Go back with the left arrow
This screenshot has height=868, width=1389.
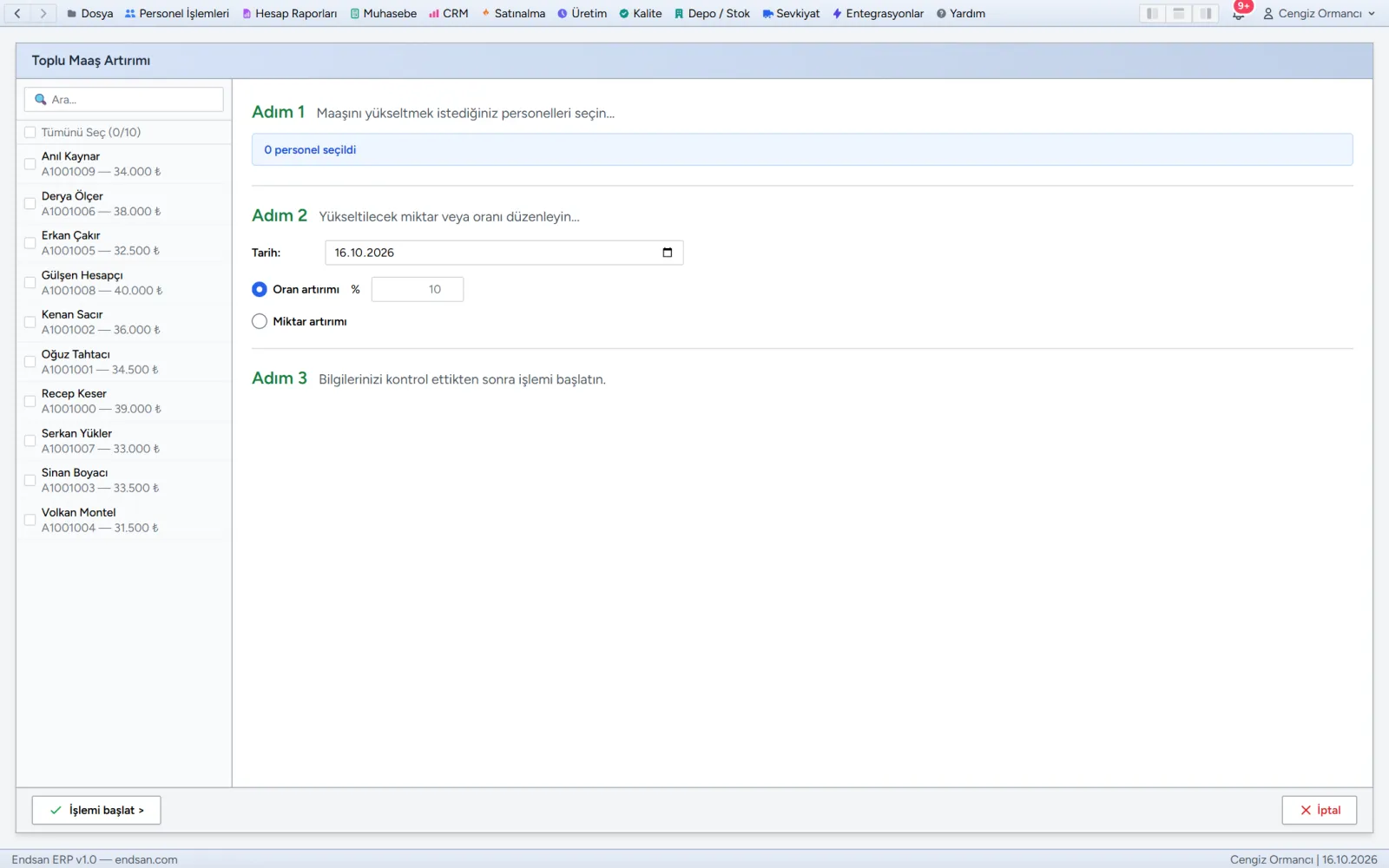pos(17,13)
